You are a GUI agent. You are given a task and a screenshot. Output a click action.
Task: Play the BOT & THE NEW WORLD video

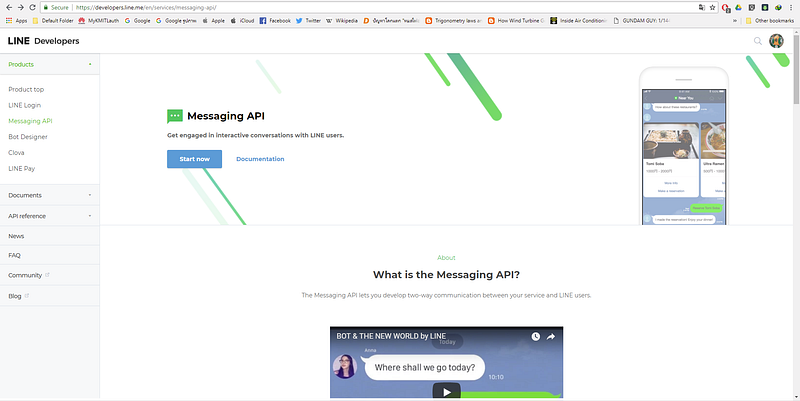coord(446,392)
